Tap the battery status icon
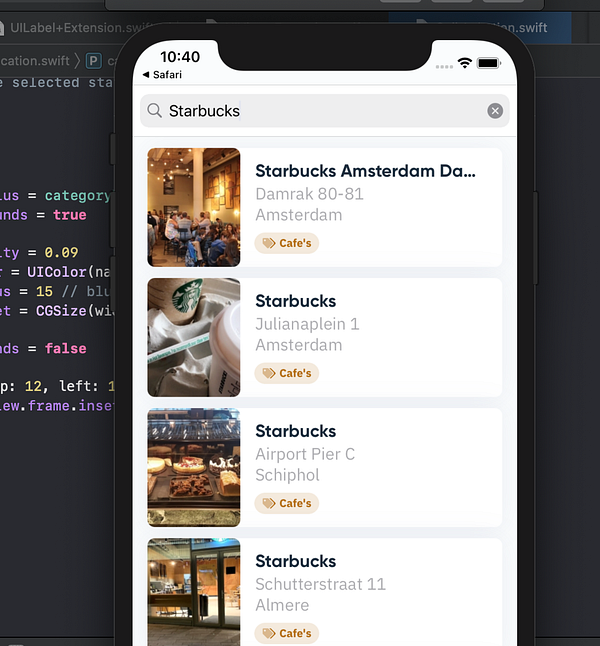Image resolution: width=600 pixels, height=646 pixels. [489, 63]
